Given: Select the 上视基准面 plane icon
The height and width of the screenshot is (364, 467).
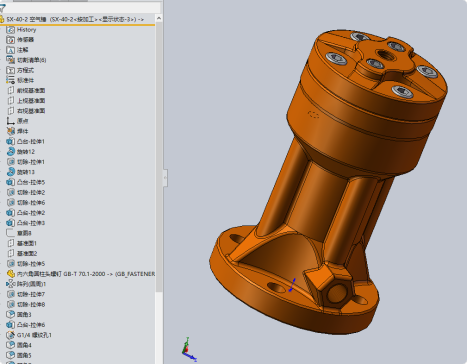Looking at the screenshot, I should pyautogui.click(x=11, y=101).
